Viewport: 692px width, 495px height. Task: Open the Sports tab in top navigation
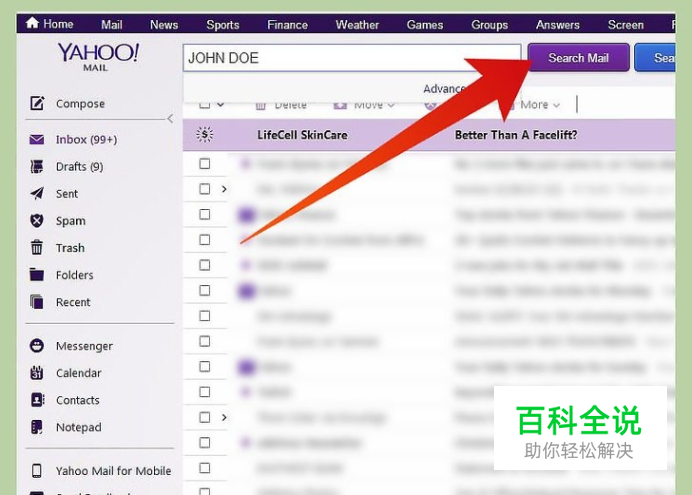click(x=222, y=25)
